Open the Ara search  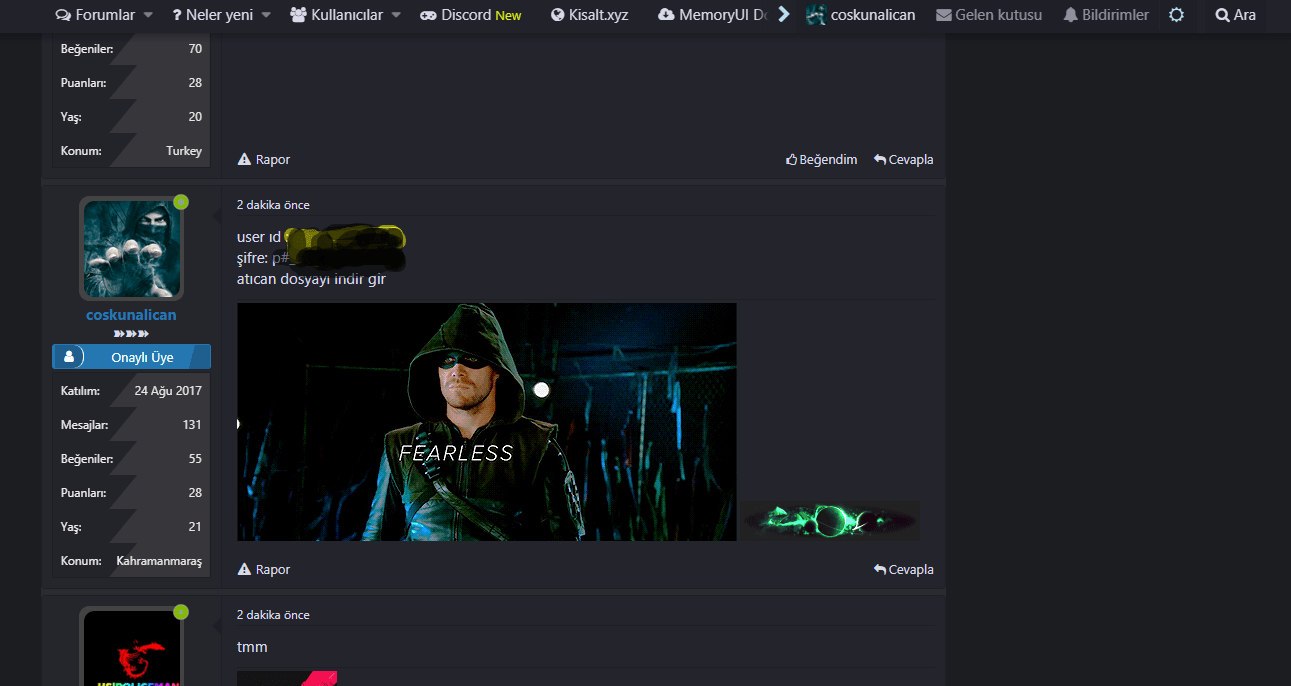click(x=1235, y=15)
